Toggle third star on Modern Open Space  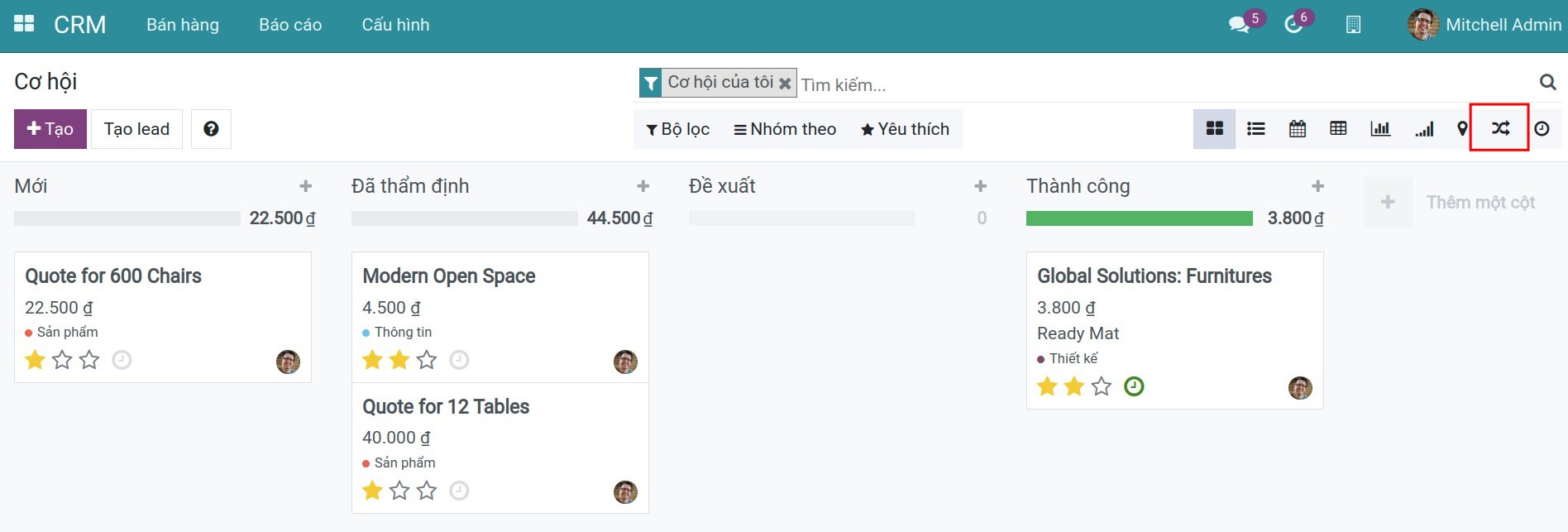(427, 360)
